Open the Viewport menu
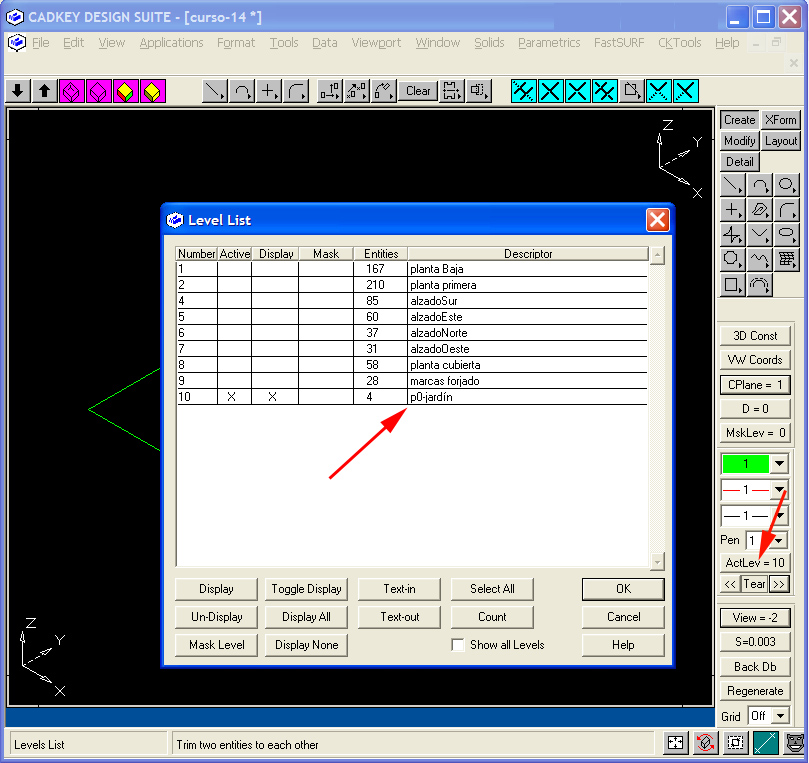809x763 pixels. [x=376, y=43]
